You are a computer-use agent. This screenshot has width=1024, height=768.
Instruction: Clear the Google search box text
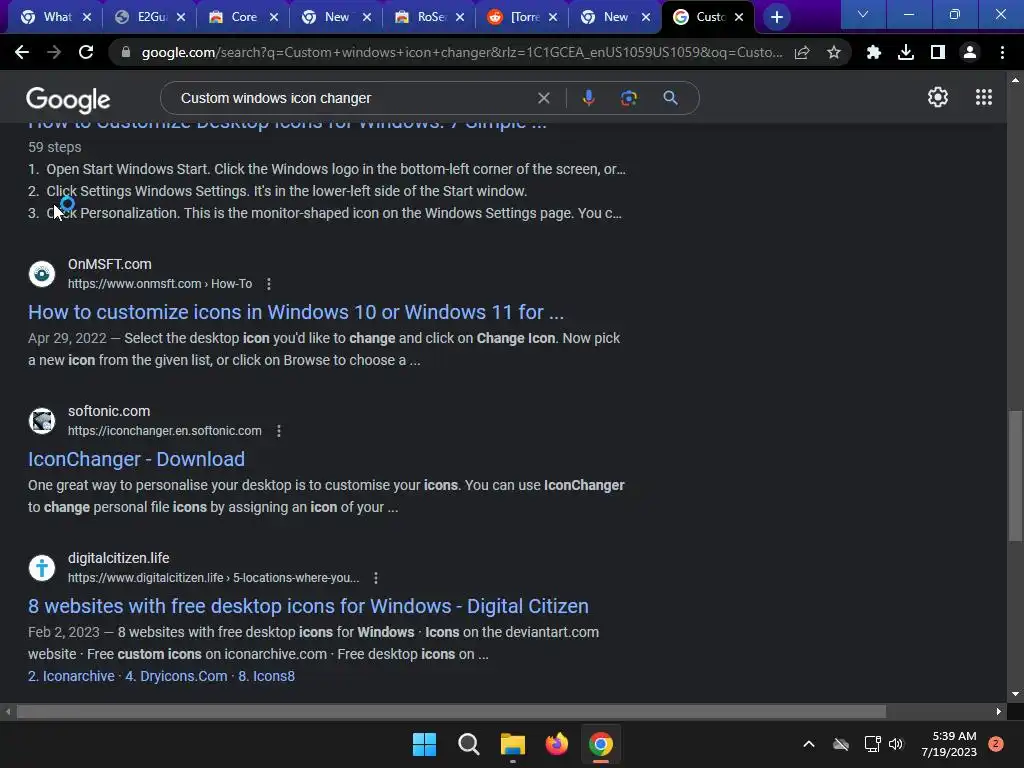pos(543,98)
